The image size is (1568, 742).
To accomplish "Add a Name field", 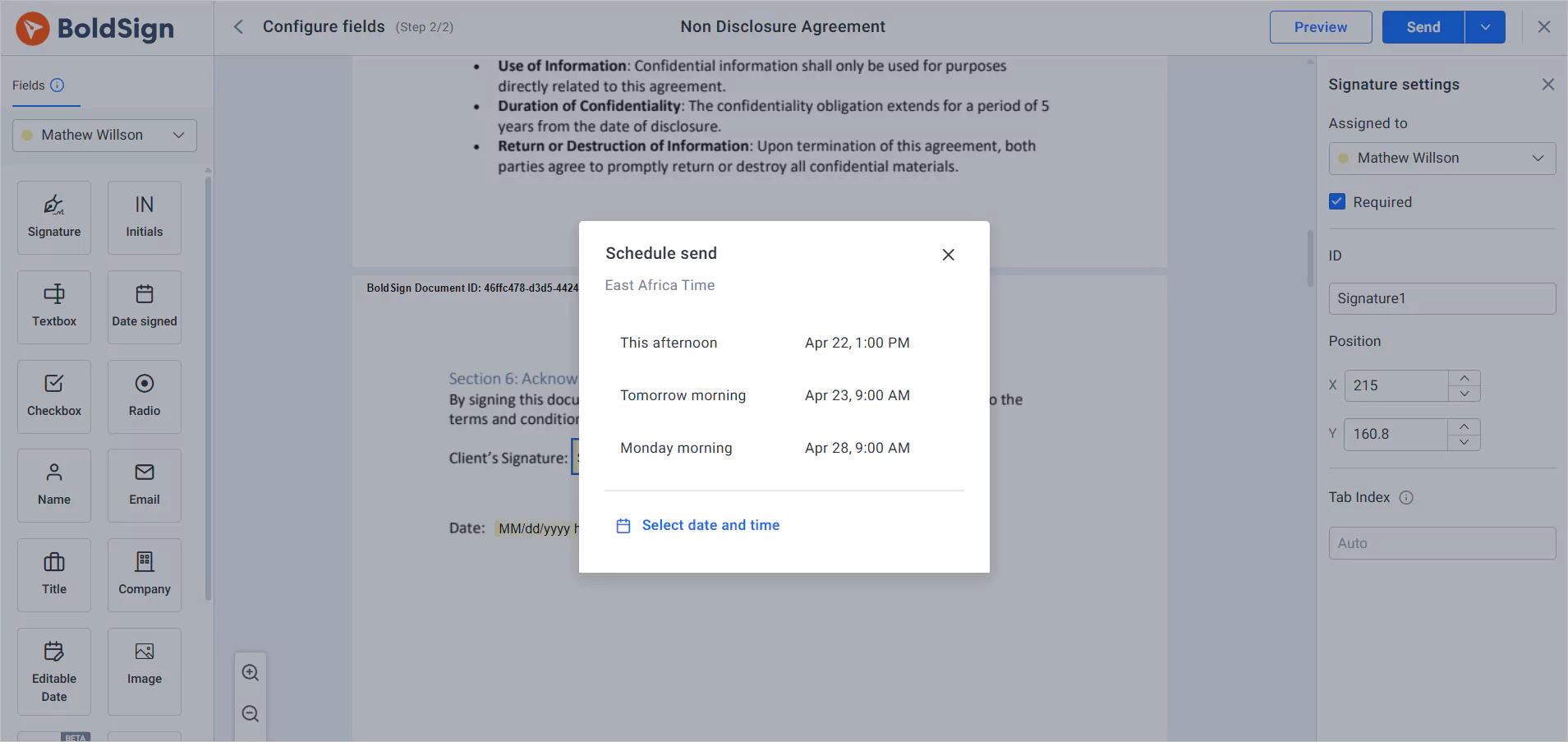I will click(54, 486).
